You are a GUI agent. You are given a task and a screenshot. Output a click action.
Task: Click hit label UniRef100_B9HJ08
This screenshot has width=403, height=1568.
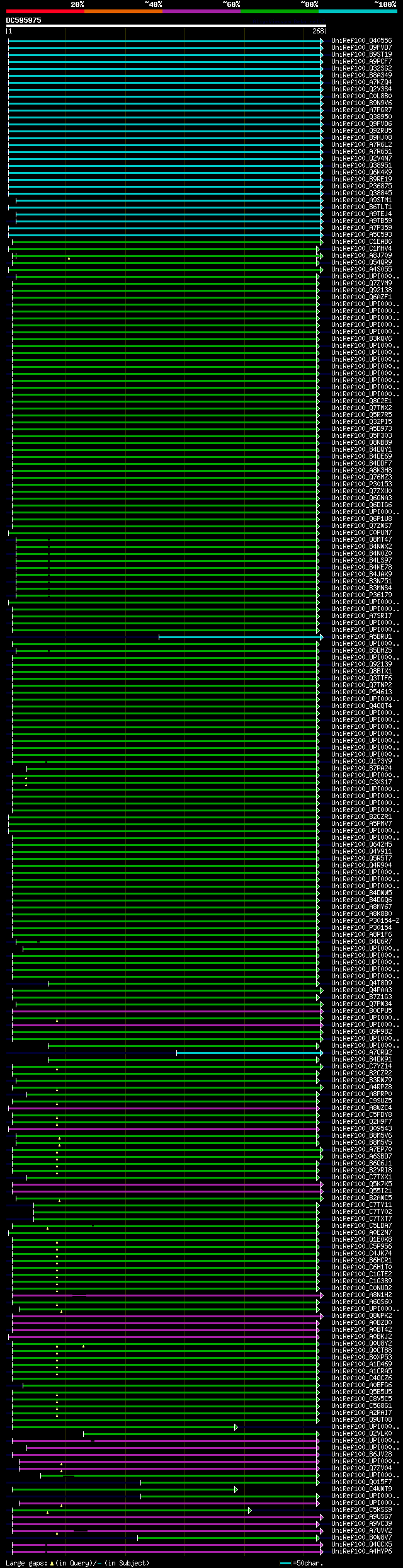point(361,138)
